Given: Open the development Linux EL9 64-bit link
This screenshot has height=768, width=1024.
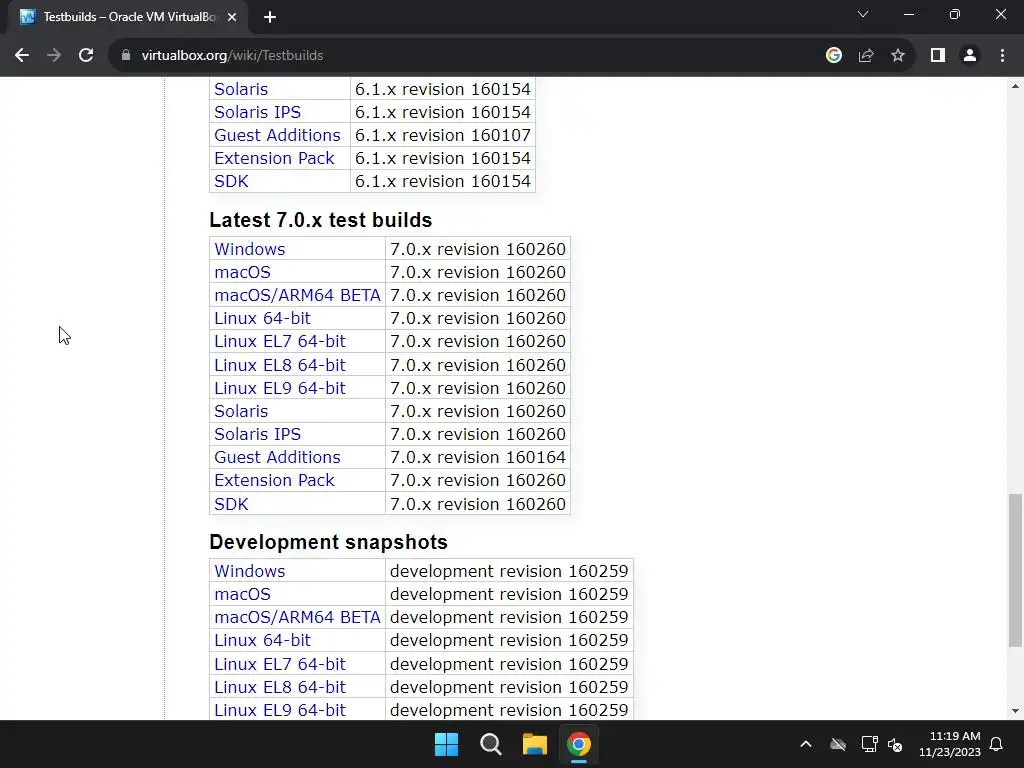Looking at the screenshot, I should pyautogui.click(x=280, y=710).
